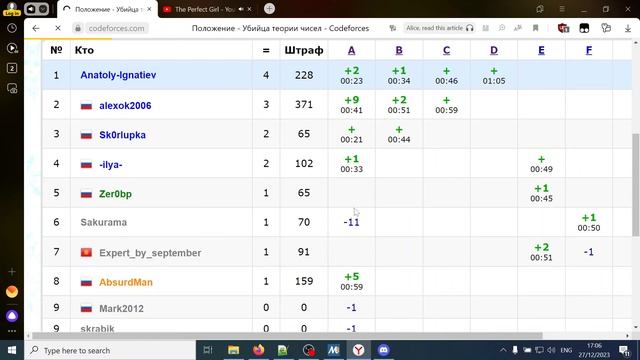Screen dimensions: 640x360
Task: Open AbsurdMan's profile
Action: click(x=126, y=282)
